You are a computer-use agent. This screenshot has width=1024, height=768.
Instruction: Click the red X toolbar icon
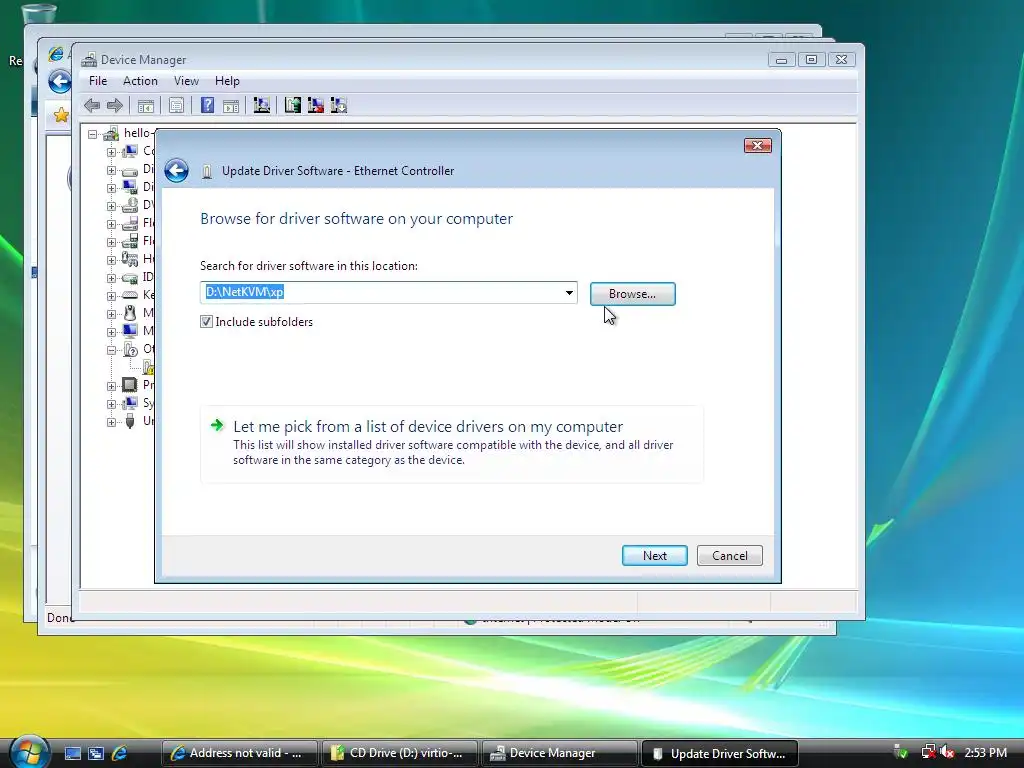(316, 105)
